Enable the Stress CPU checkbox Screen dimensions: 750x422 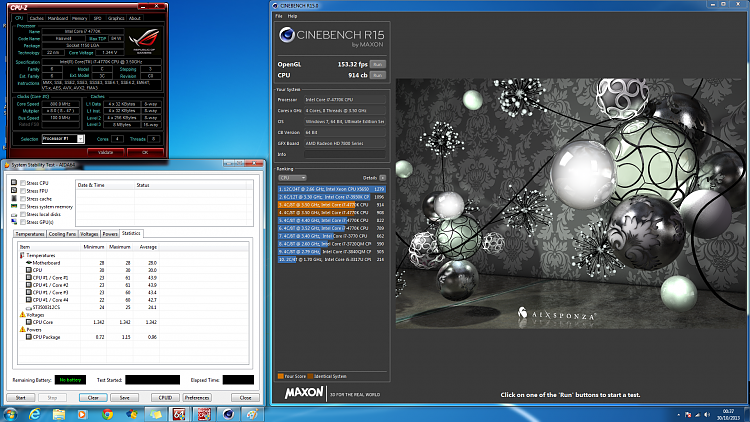click(x=22, y=183)
